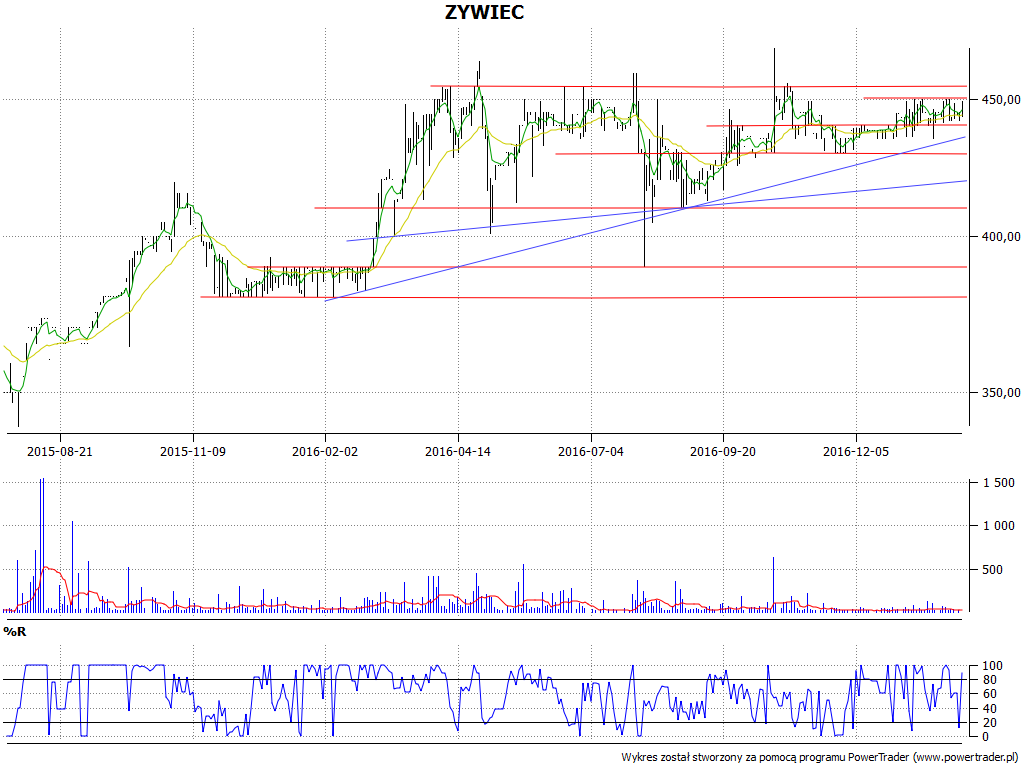Select the 2016-04-14 date label

click(458, 451)
